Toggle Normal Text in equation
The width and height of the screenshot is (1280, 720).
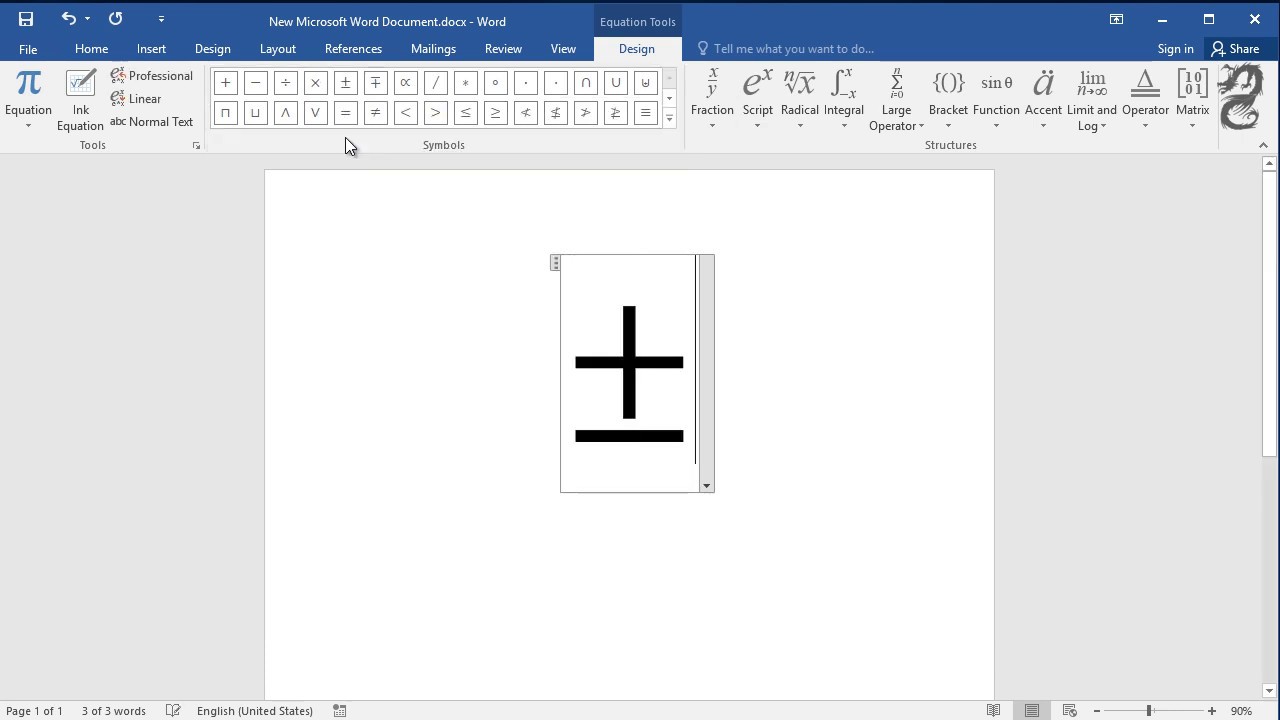coord(152,122)
